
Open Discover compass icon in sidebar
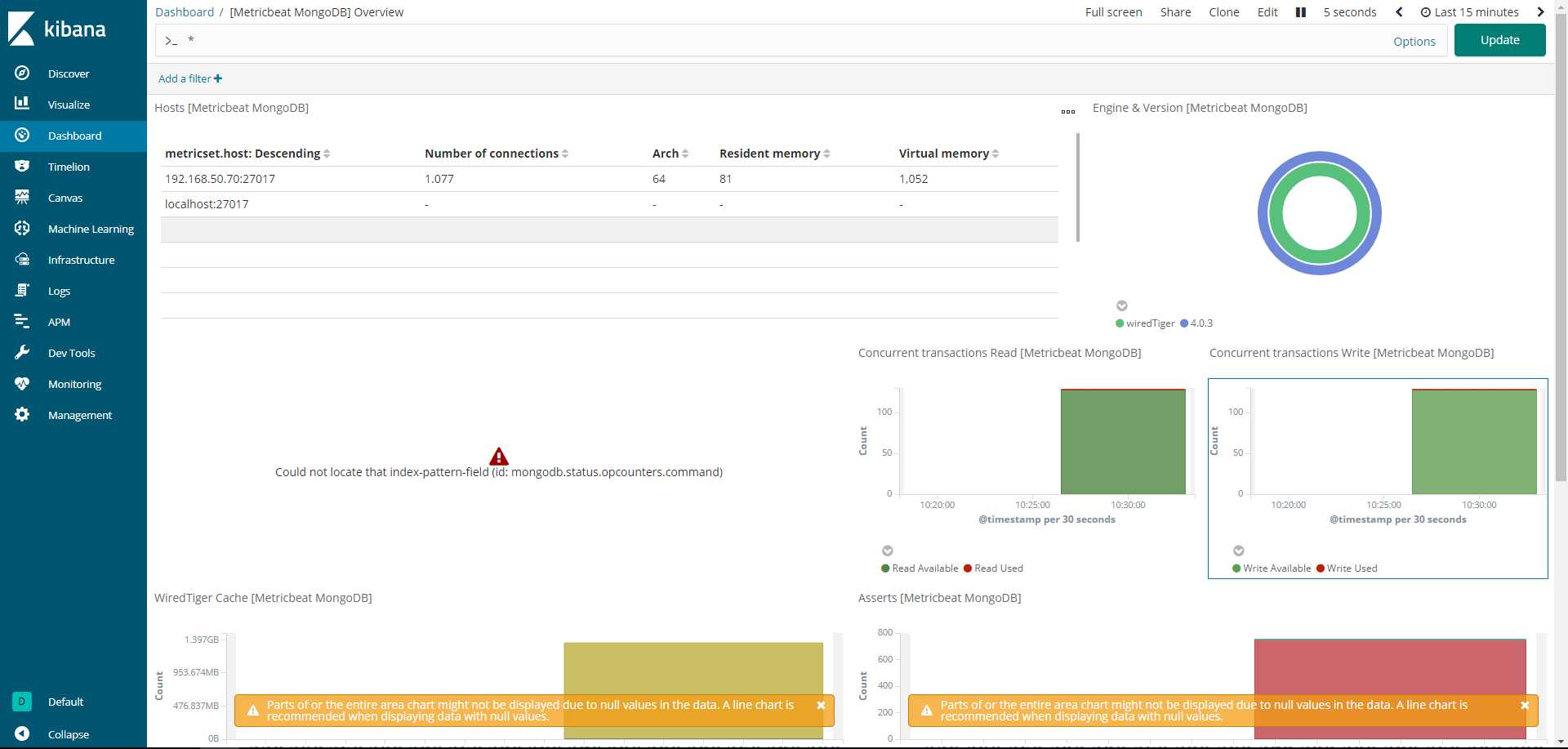point(22,74)
